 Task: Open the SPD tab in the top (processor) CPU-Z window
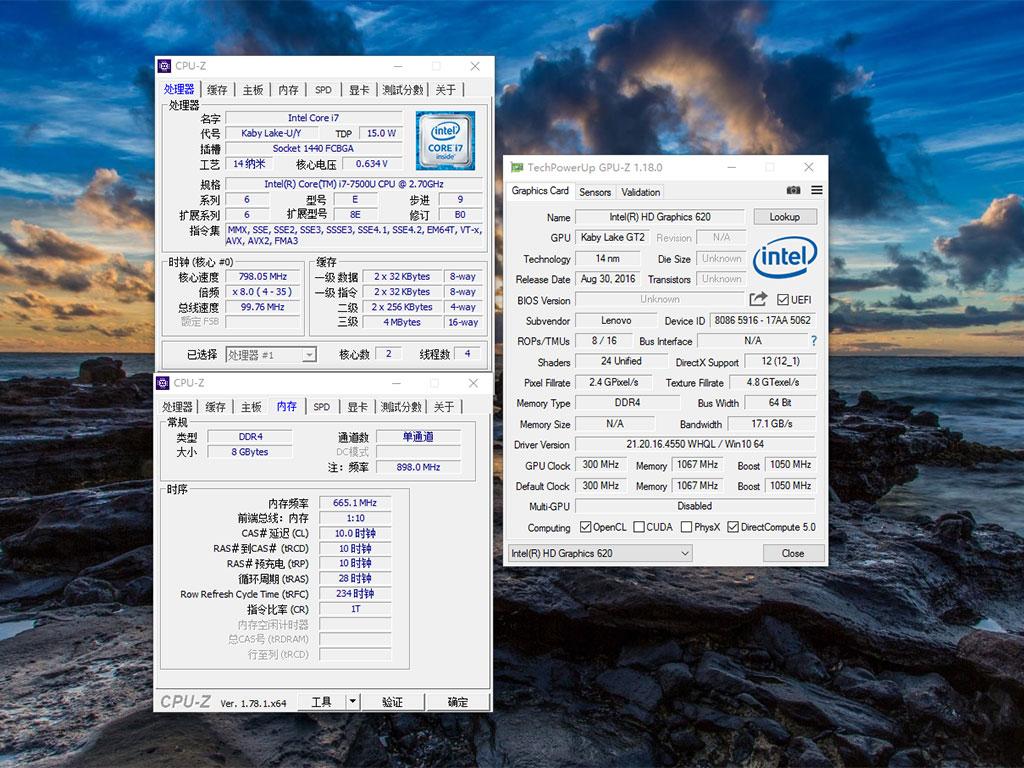(x=323, y=90)
